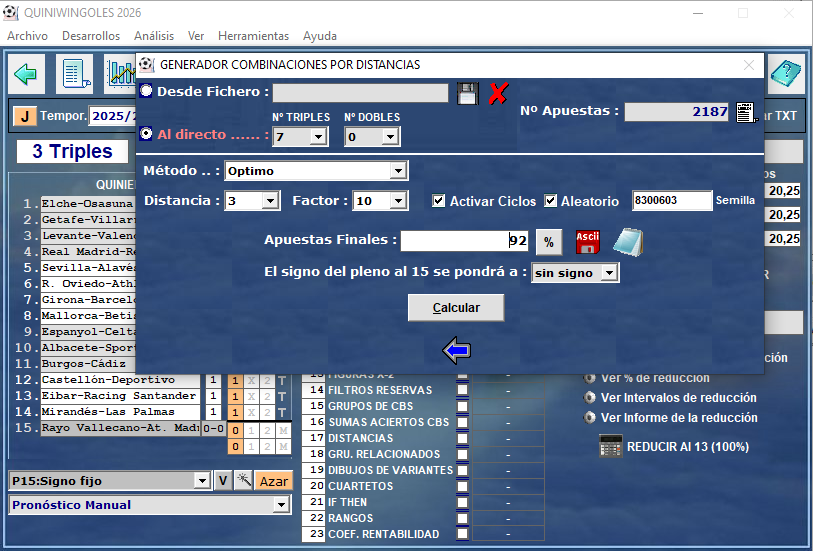
Task: Click the blue back arrow under Calcular
Action: pyautogui.click(x=456, y=350)
